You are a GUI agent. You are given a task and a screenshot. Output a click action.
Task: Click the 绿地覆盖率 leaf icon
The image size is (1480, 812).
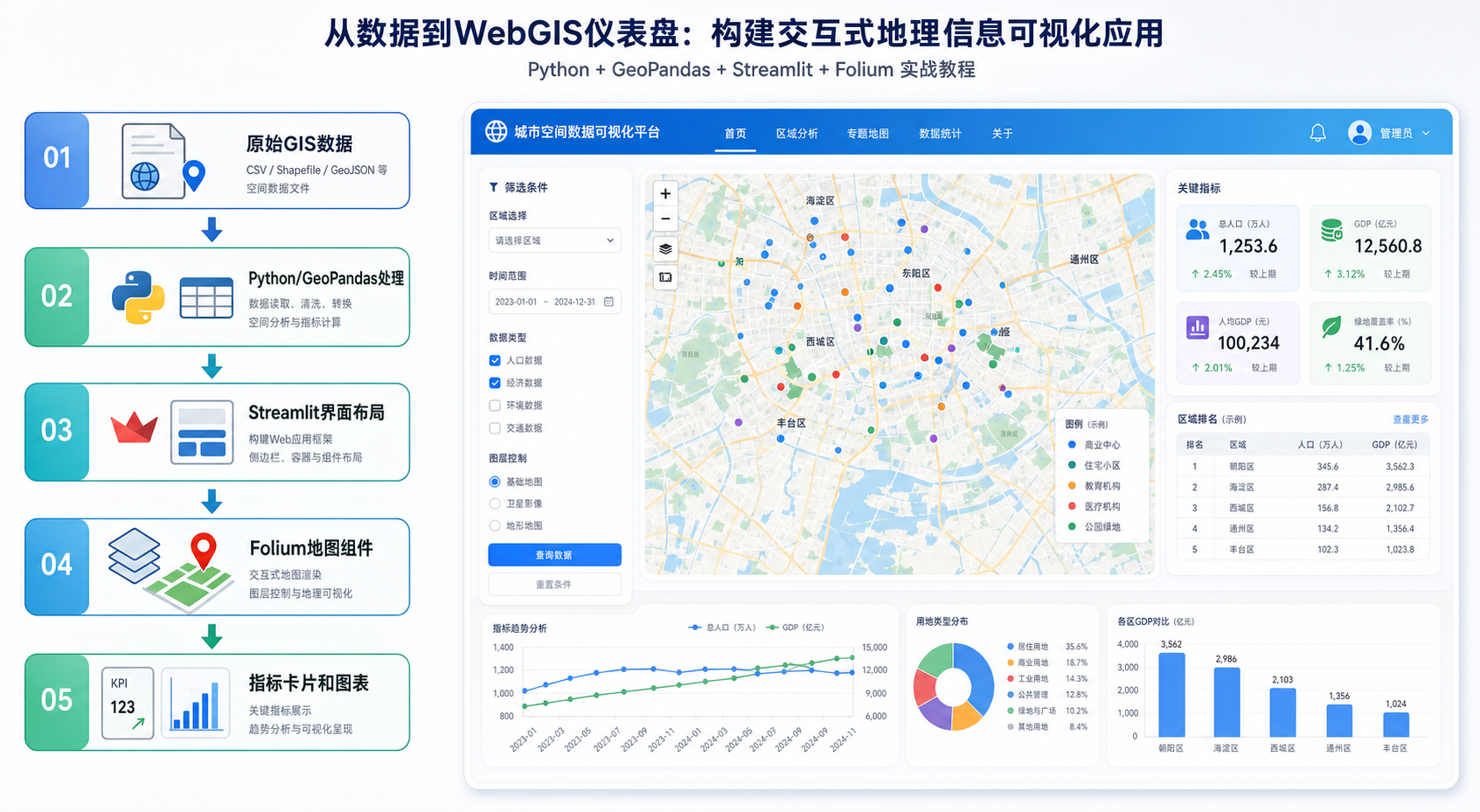click(x=1331, y=327)
